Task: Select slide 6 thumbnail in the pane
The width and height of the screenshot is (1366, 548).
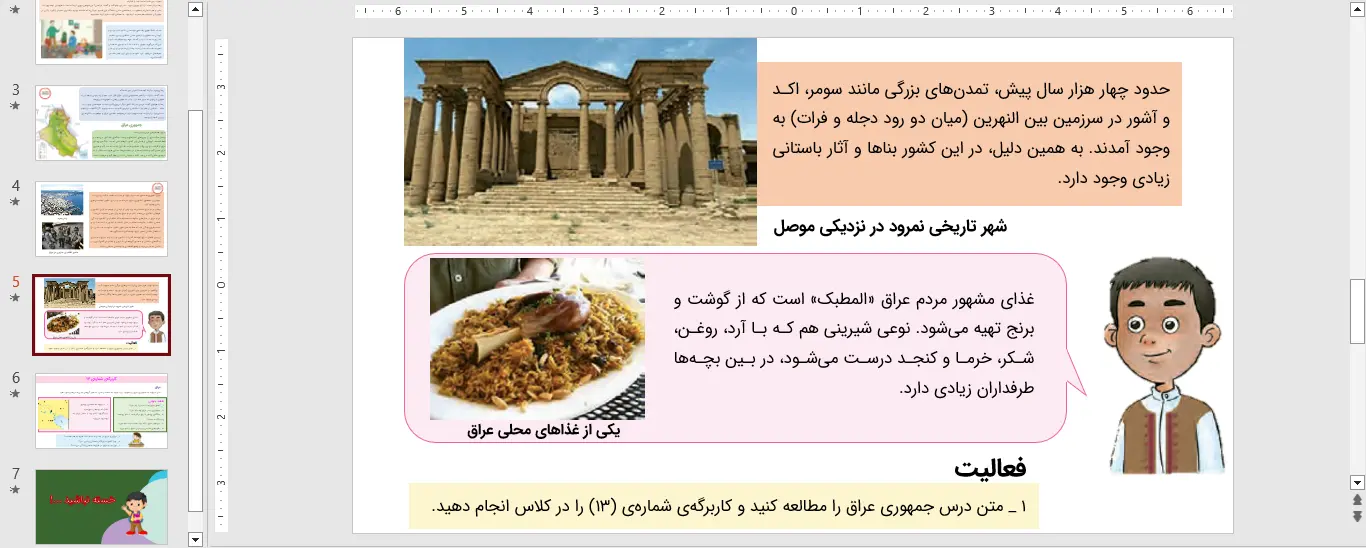Action: 102,411
